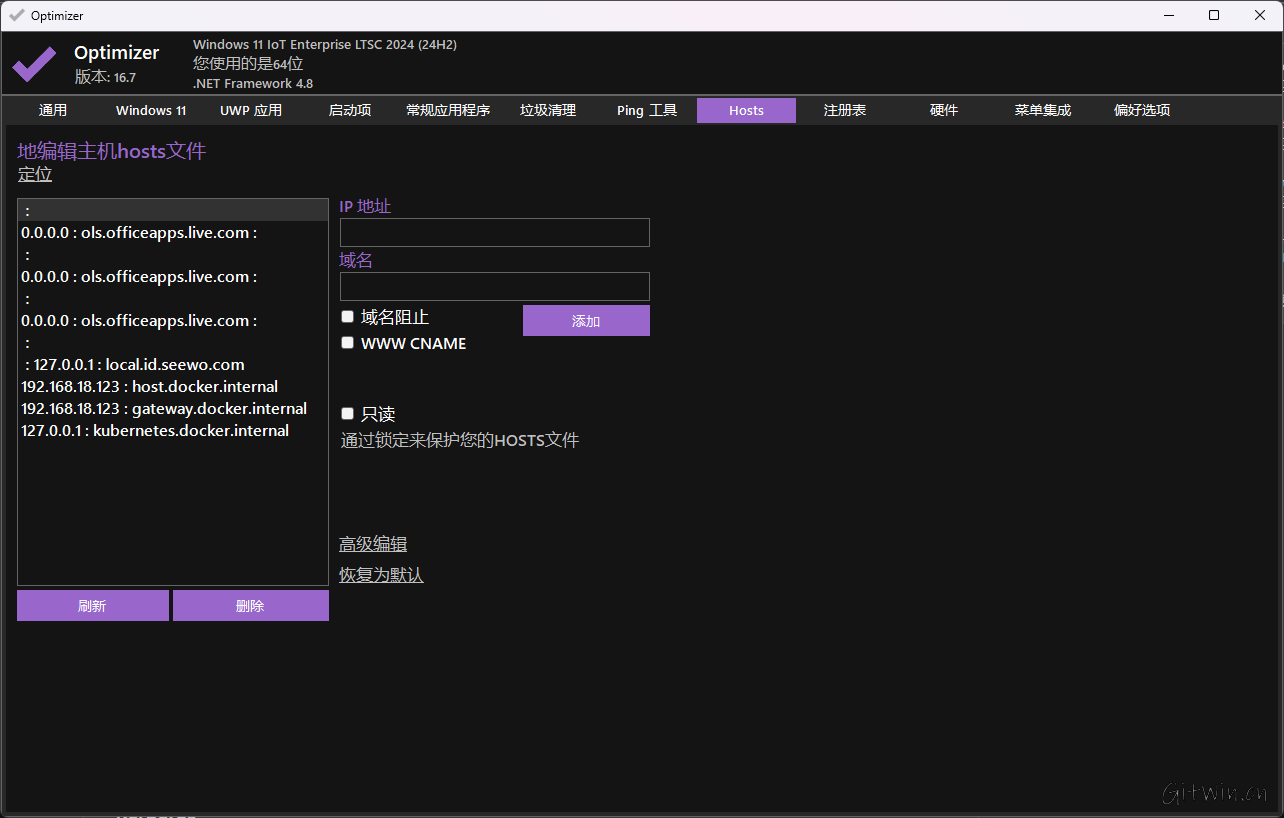1284x818 pixels.
Task: Open the 高级编辑 advanced editor link
Action: point(373,544)
